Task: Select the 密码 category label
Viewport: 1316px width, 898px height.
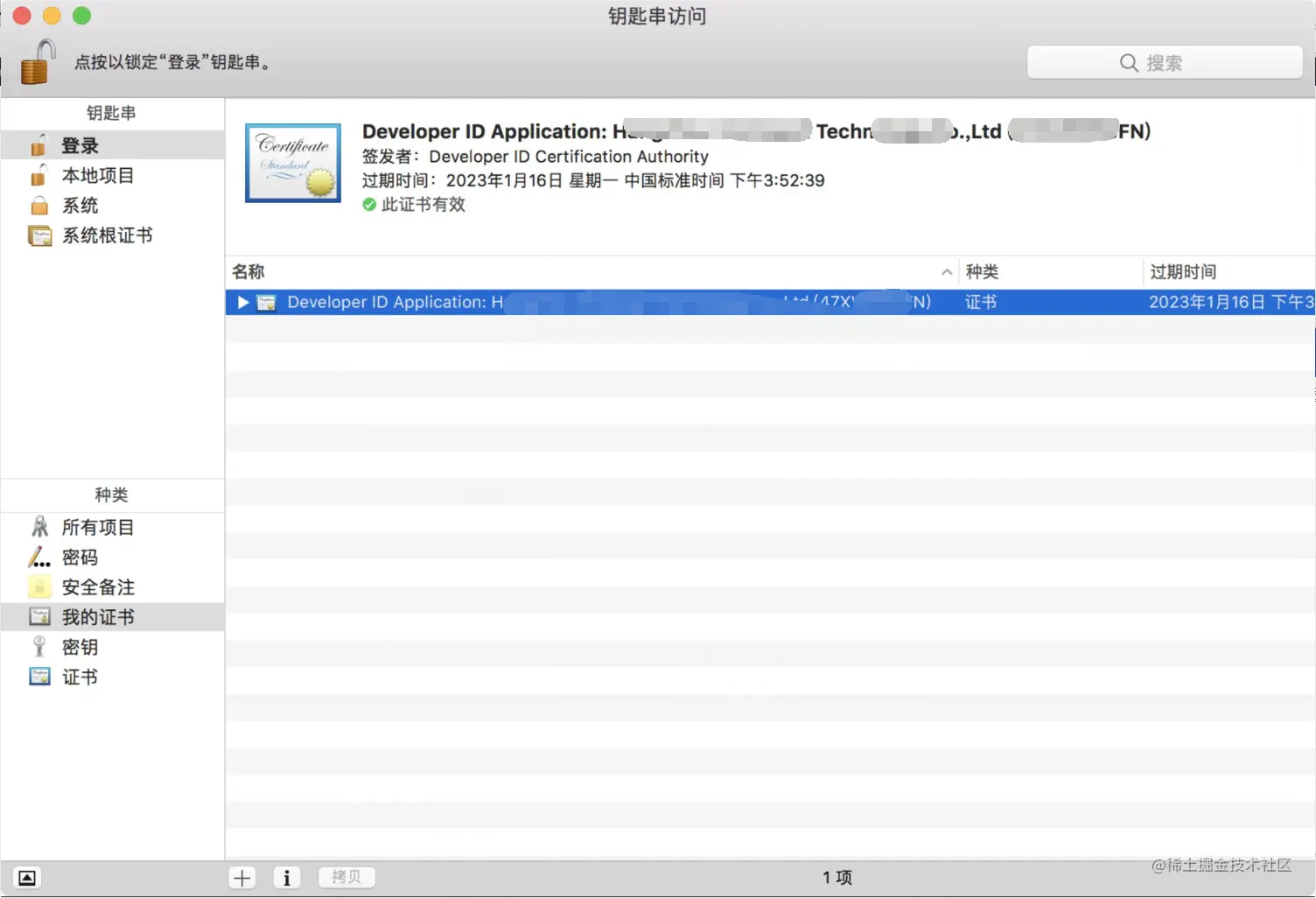Action: point(80,557)
